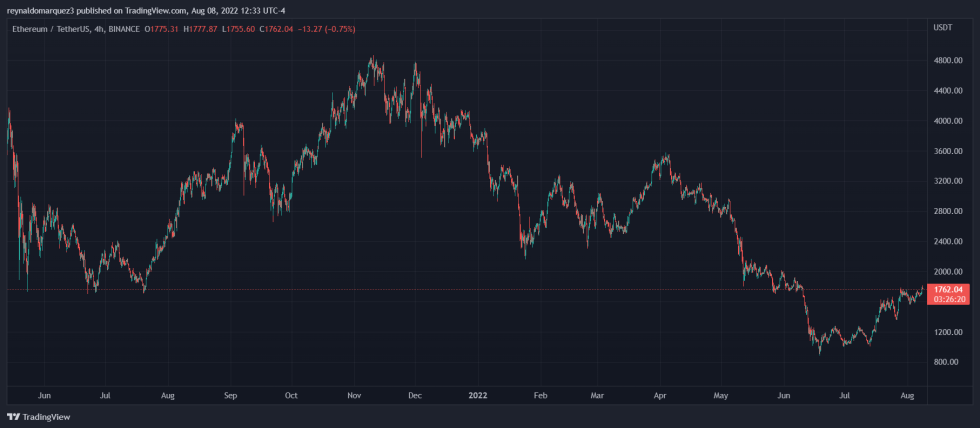980x428 pixels.
Task: Click the open value O1775.31
Action: click(162, 29)
